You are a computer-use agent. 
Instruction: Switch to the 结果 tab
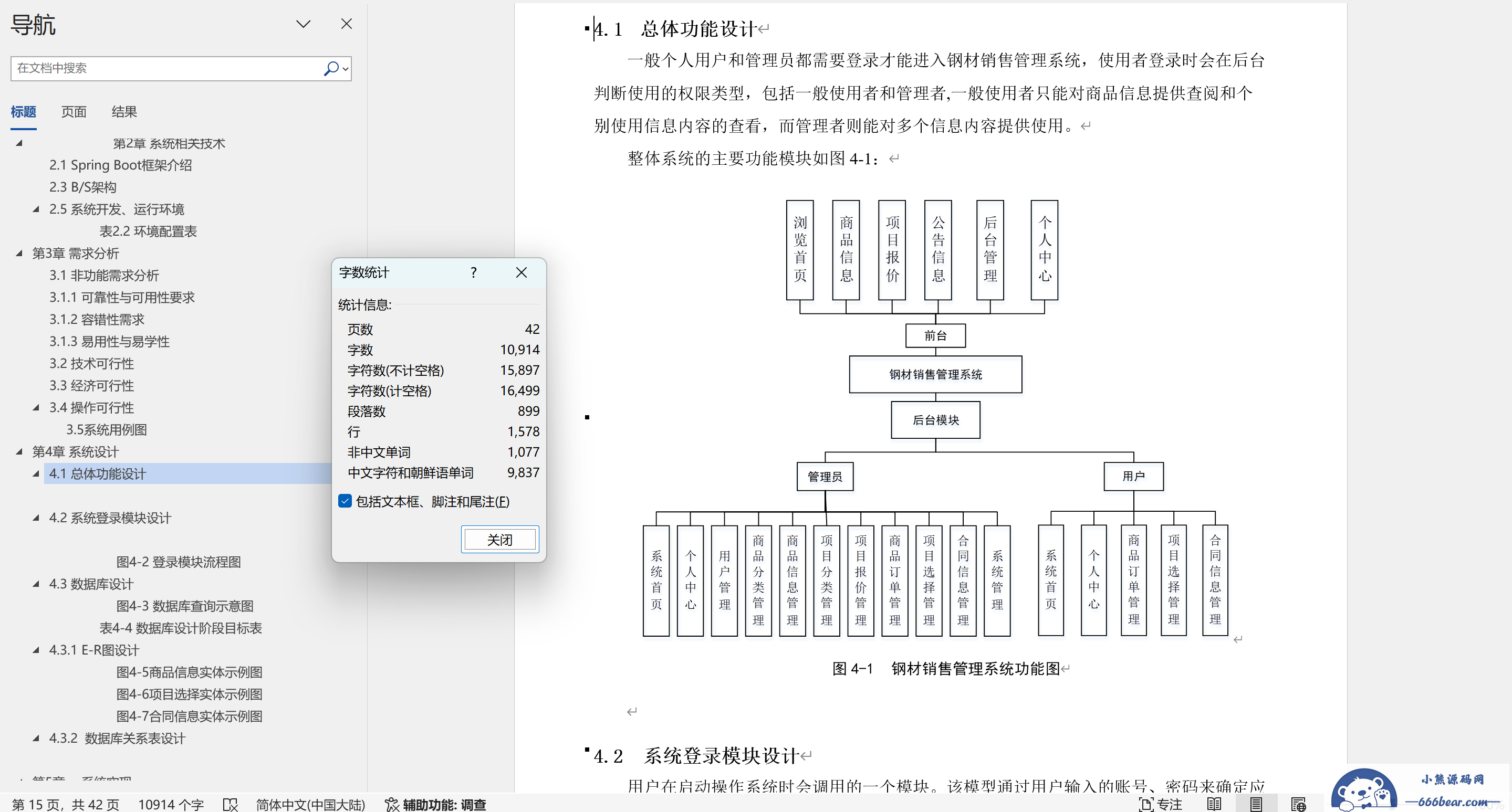[x=124, y=111]
